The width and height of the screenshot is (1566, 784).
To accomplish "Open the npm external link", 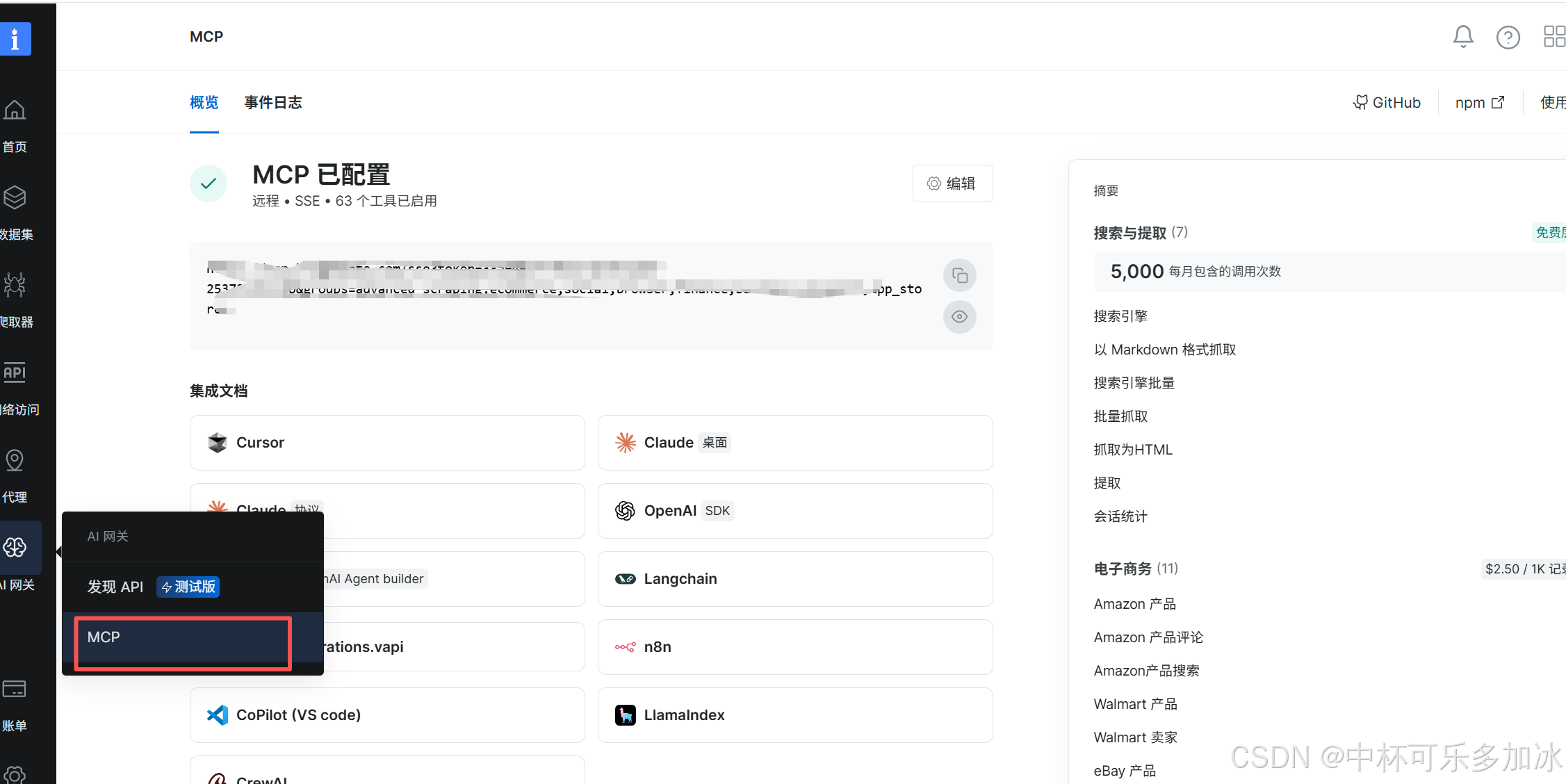I will point(1480,103).
